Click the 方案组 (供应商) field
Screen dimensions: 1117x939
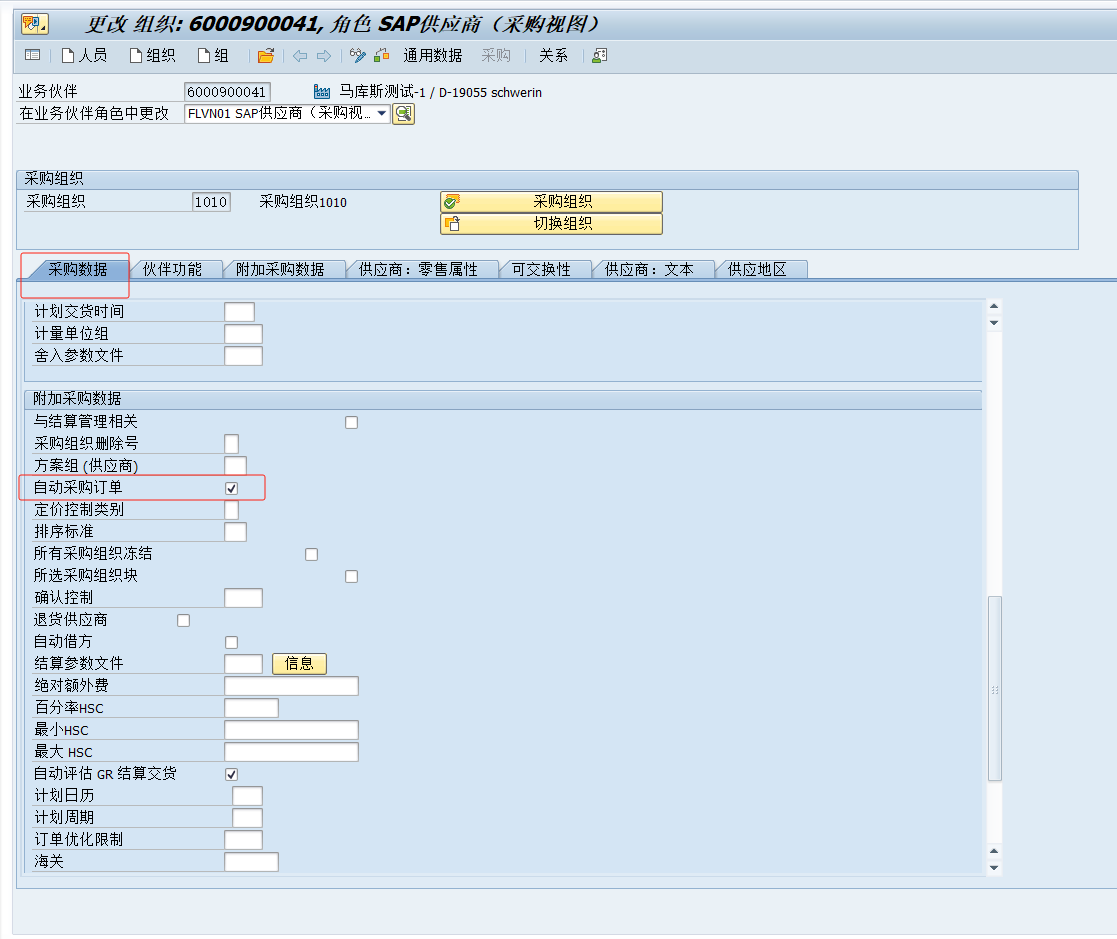click(x=235, y=466)
